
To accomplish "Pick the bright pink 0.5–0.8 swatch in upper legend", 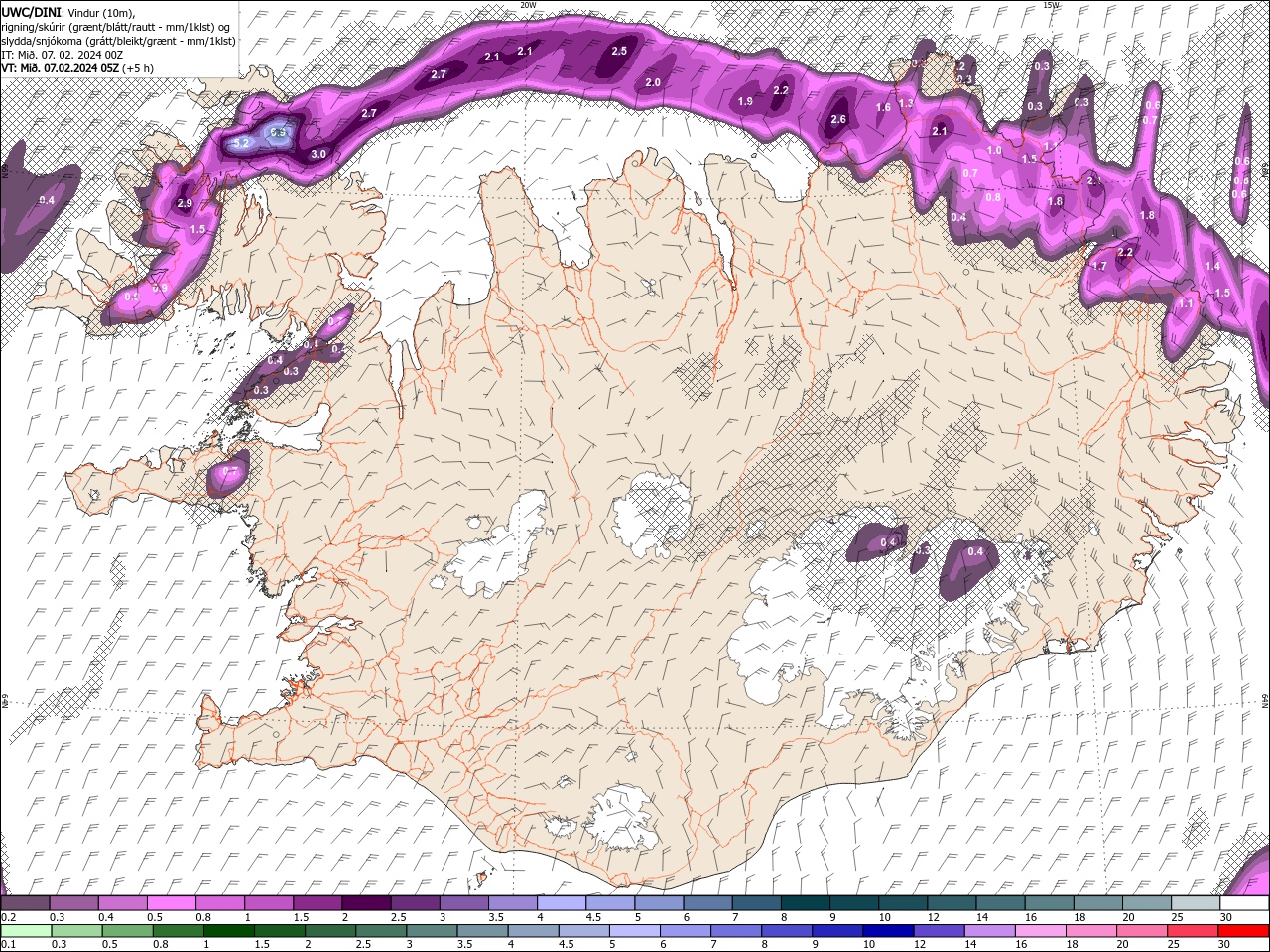I will [171, 903].
